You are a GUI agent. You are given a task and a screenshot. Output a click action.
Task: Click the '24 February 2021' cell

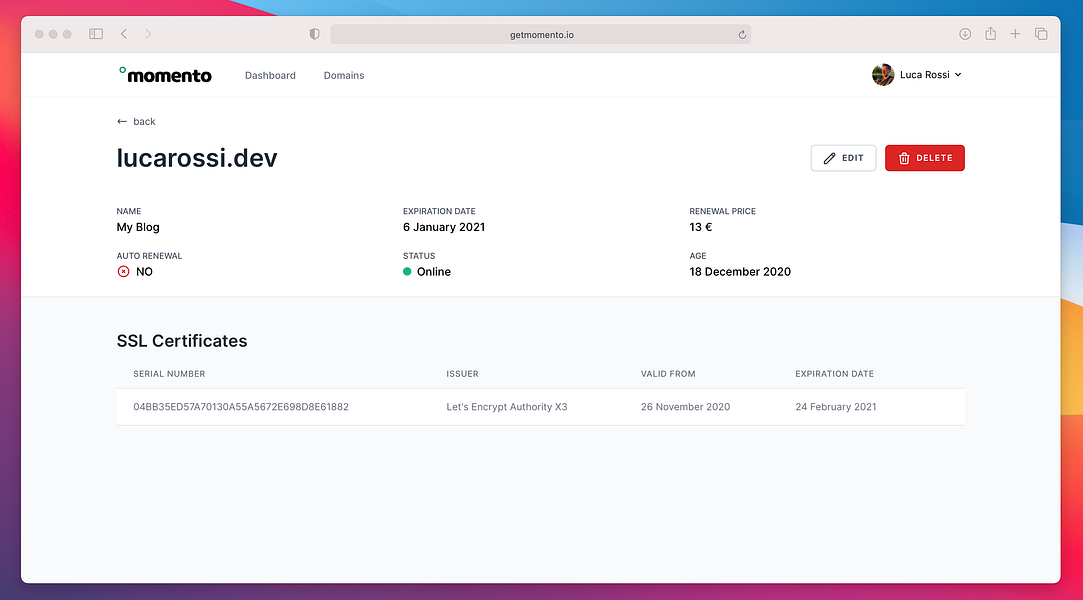coord(836,407)
